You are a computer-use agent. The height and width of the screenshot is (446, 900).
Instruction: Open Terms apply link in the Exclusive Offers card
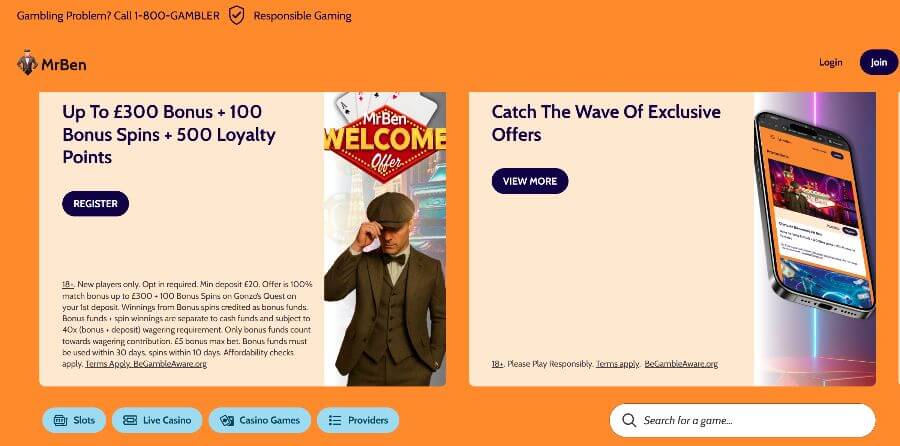(617, 364)
